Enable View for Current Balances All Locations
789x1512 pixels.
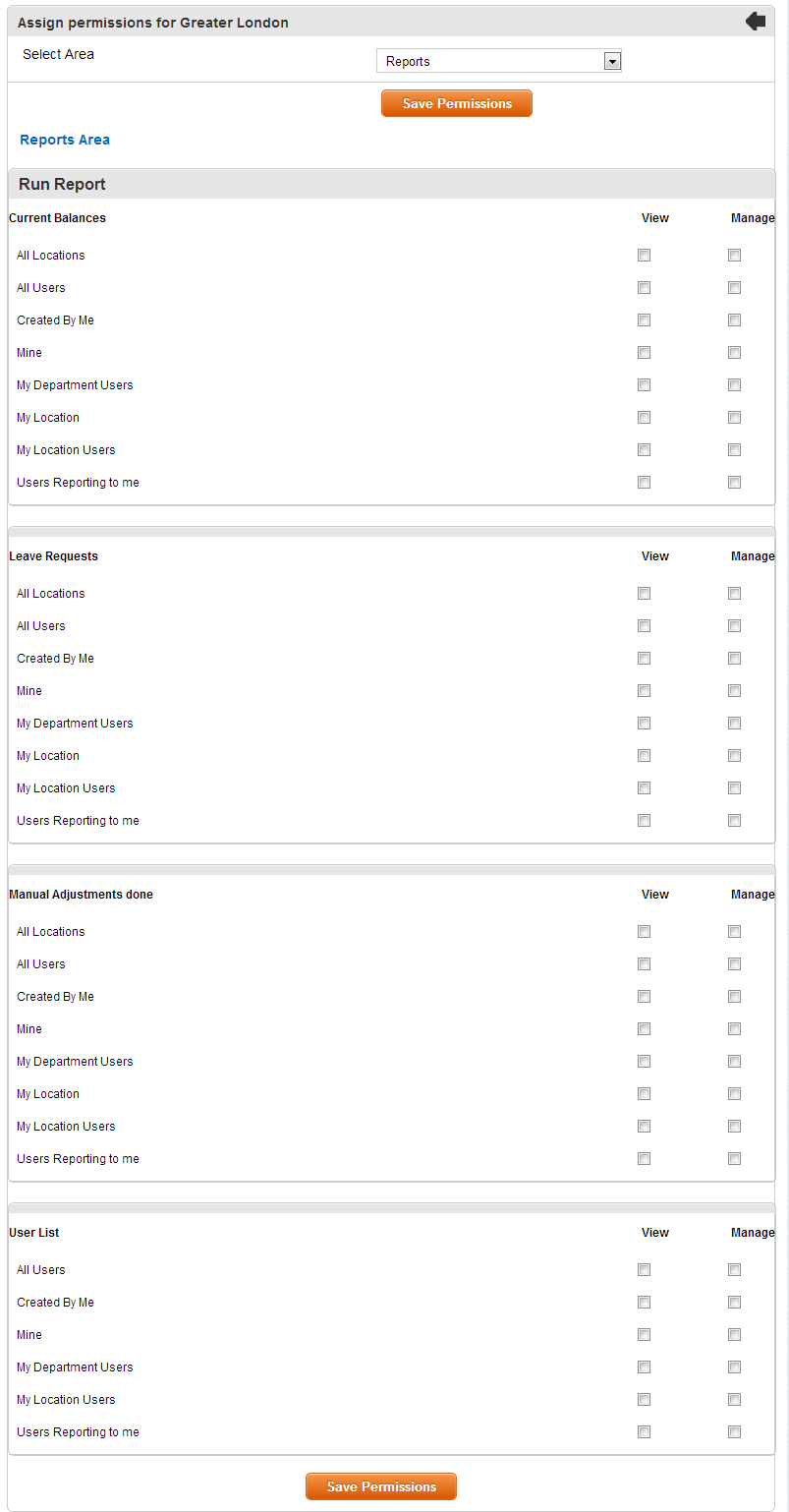644,256
